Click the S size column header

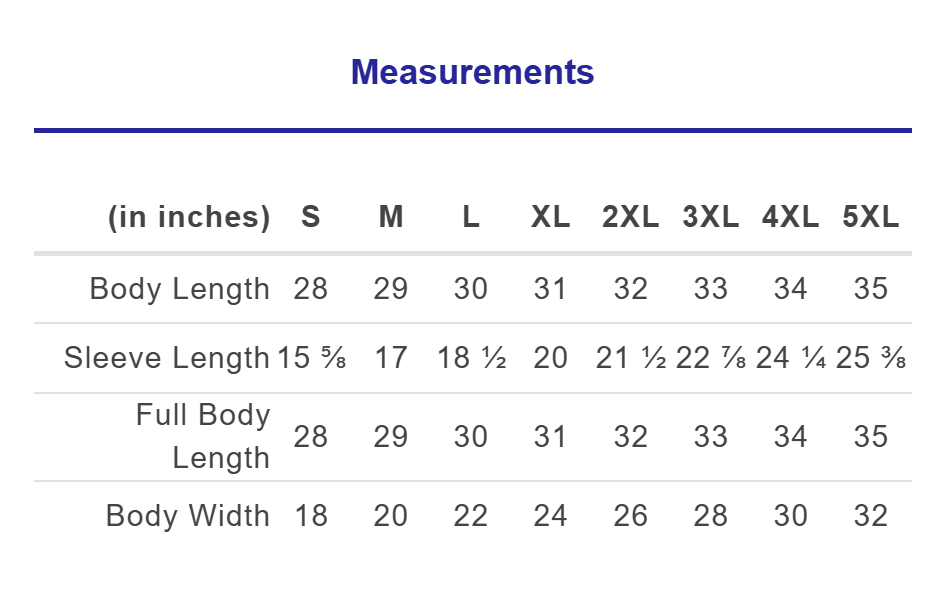click(311, 217)
